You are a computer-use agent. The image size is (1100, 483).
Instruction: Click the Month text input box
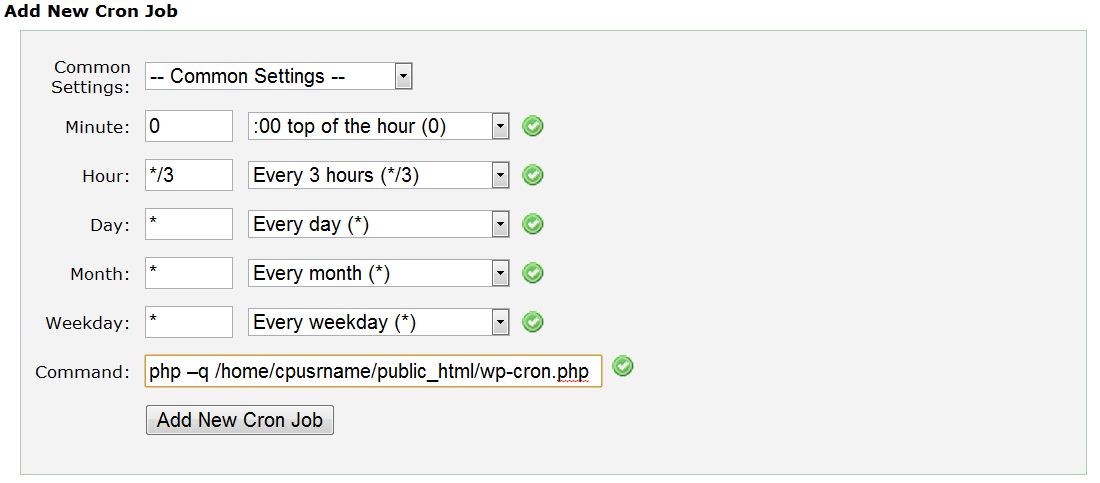tap(189, 273)
